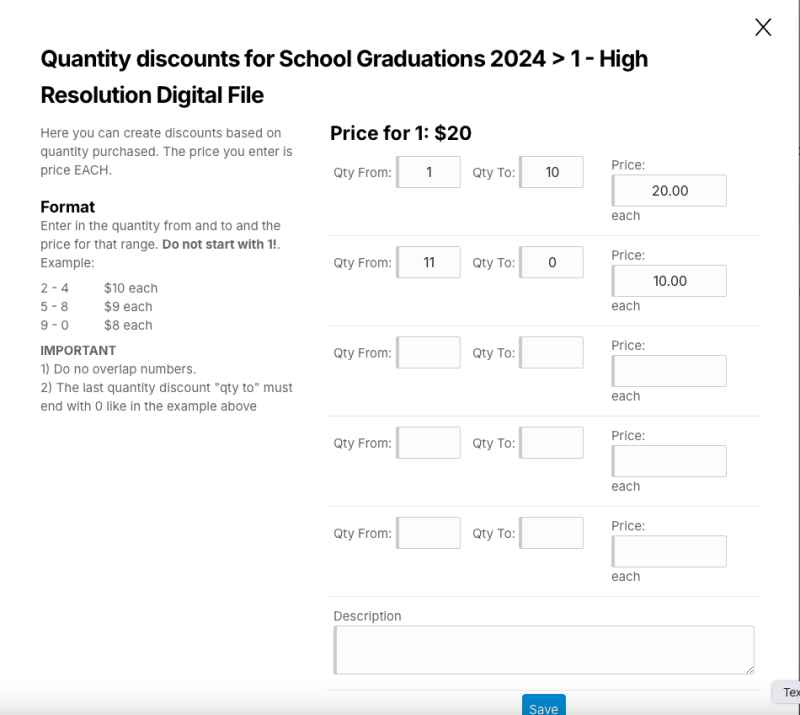Viewport: 800px width, 715px height.
Task: Focus fifth row empty Qty From field
Action: pyautogui.click(x=429, y=533)
